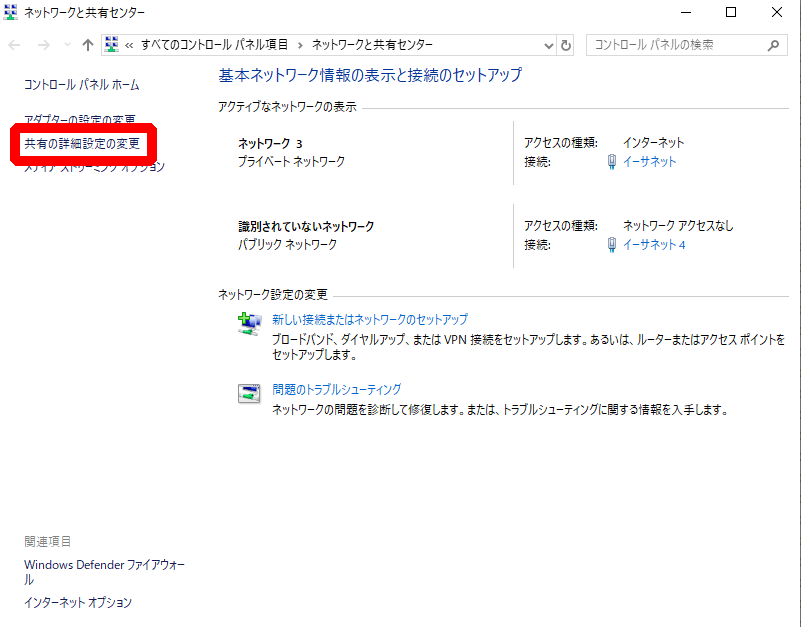The width and height of the screenshot is (801, 627).
Task: Click the magnifier icon in the search box
Action: point(772,45)
